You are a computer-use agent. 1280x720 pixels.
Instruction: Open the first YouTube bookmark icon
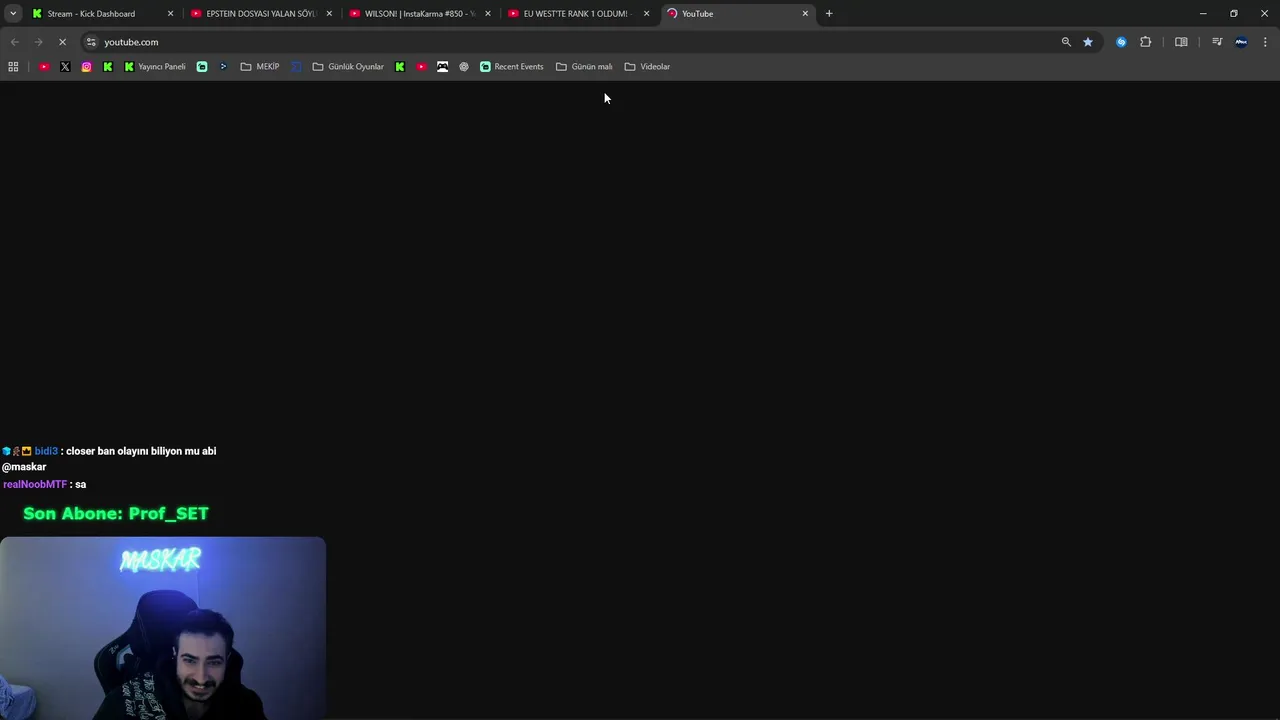[44, 67]
